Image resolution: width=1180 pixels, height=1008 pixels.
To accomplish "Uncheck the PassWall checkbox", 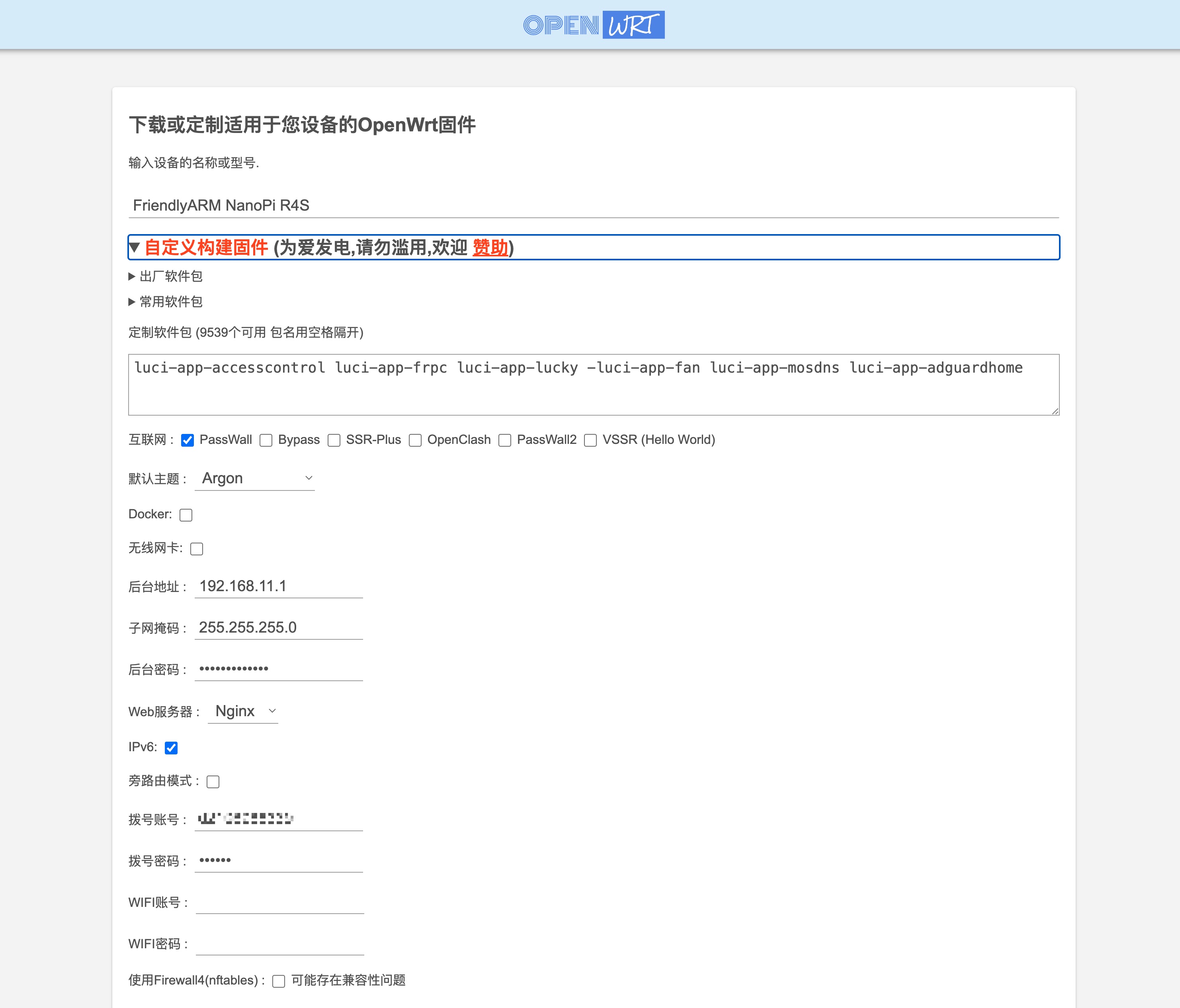I will coord(188,440).
